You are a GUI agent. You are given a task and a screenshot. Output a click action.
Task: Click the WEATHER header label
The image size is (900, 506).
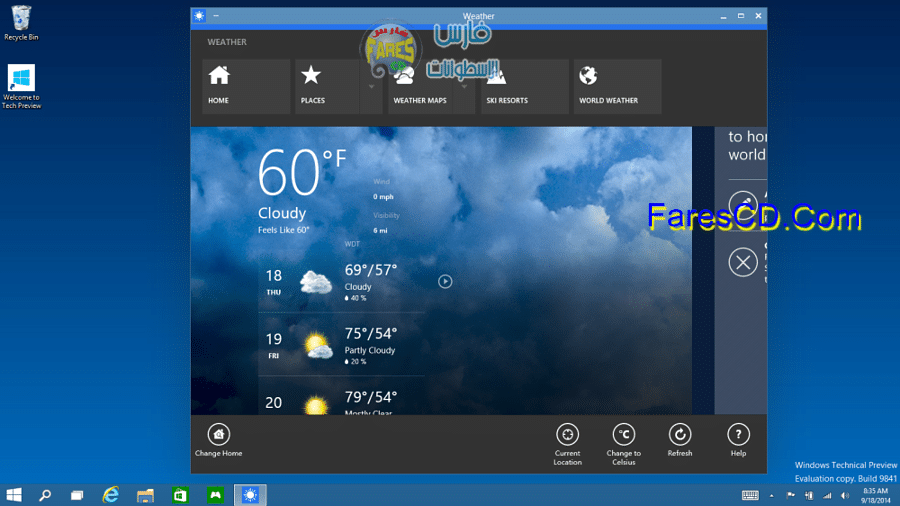(227, 42)
